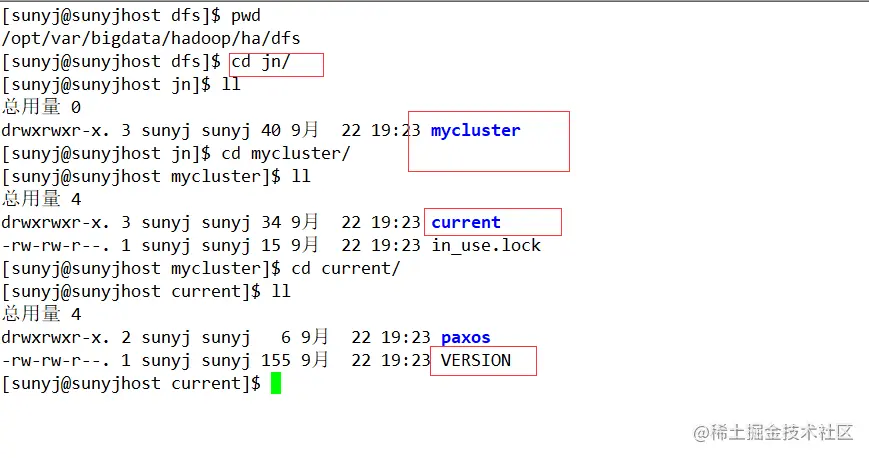Click the 'cd current/' command

[x=346, y=268]
